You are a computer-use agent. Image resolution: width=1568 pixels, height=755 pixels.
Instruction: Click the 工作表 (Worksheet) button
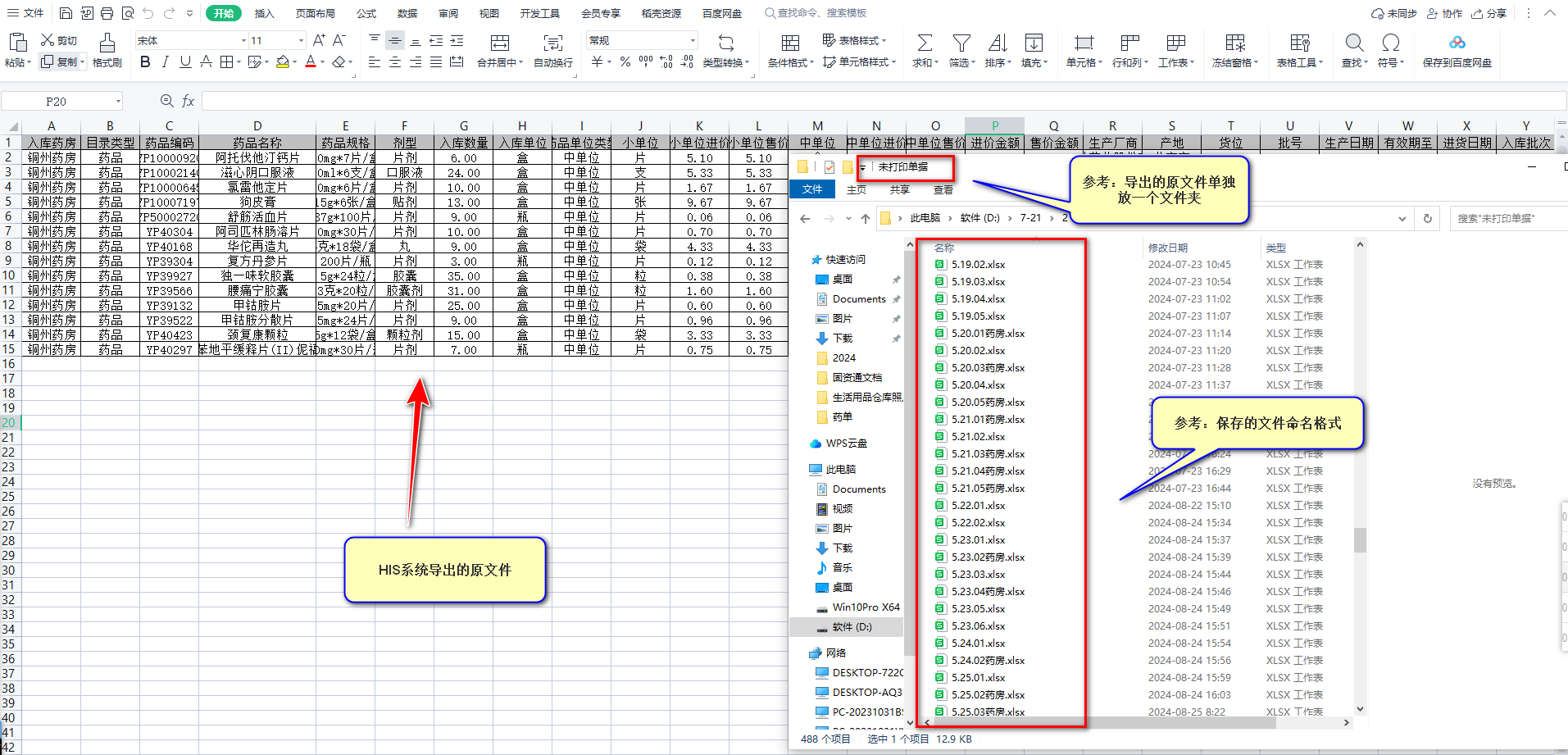pyautogui.click(x=1176, y=49)
